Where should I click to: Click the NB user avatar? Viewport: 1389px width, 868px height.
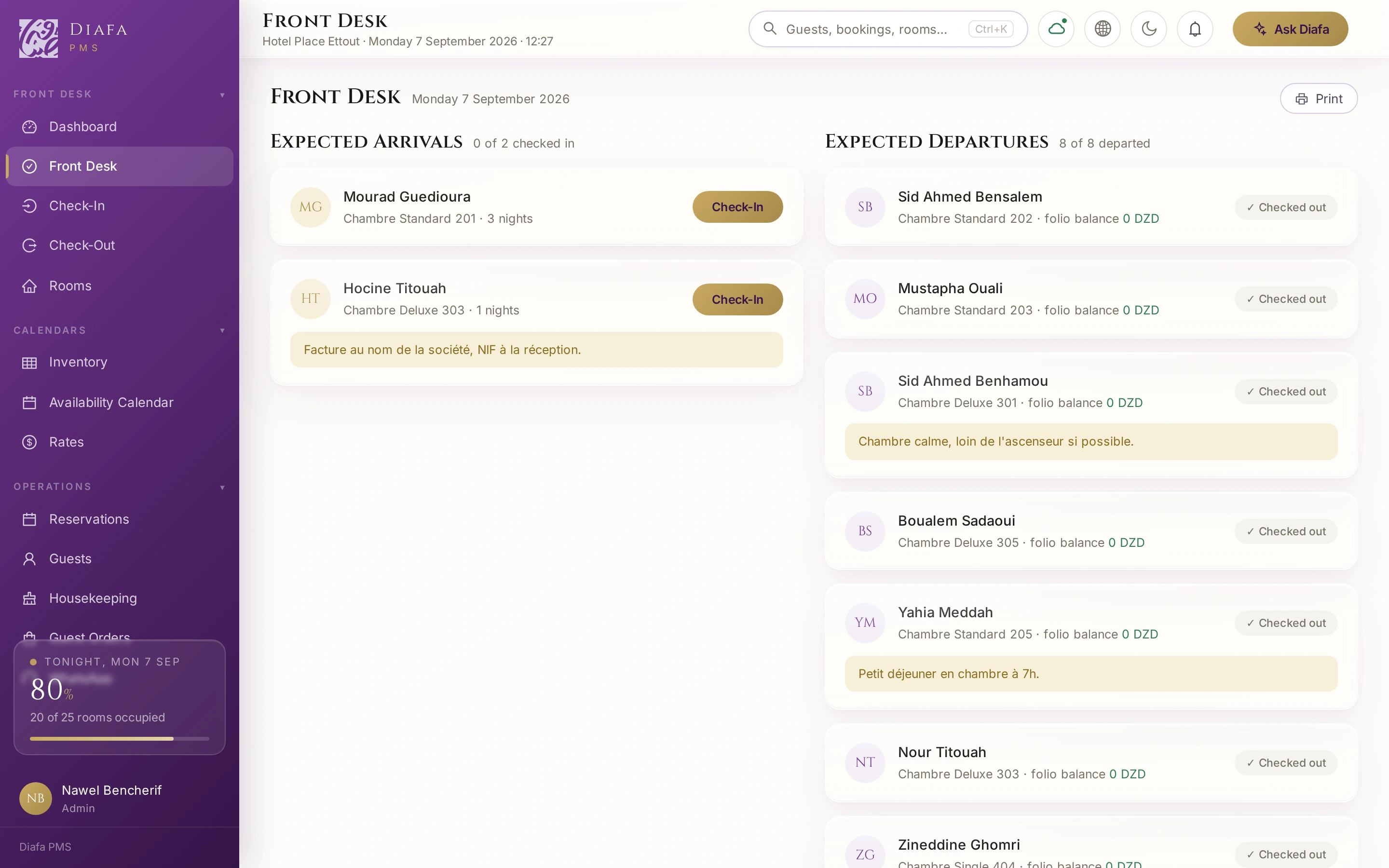[36, 799]
